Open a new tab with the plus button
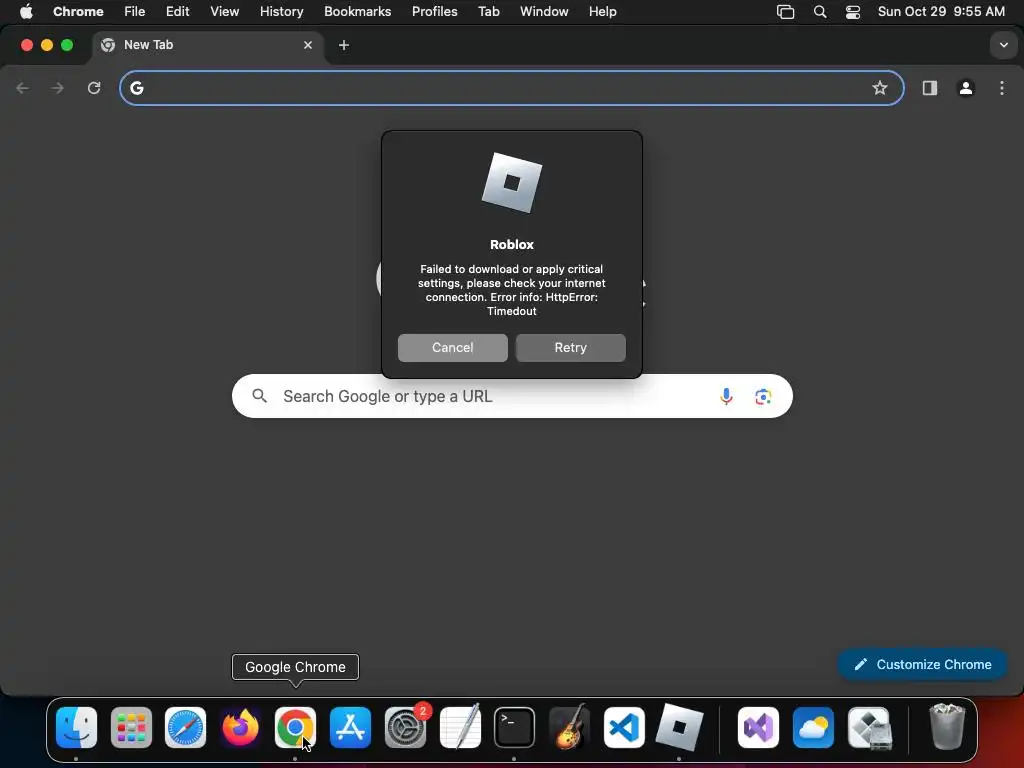This screenshot has width=1024, height=768. (x=344, y=45)
